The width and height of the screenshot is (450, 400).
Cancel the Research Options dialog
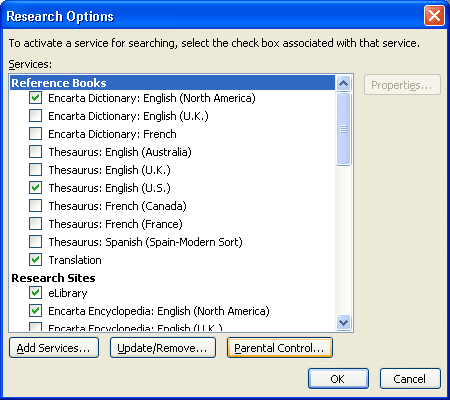[410, 379]
